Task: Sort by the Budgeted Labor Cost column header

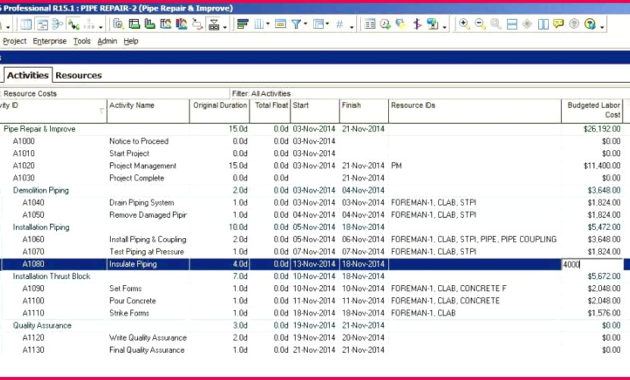Action: [592, 110]
